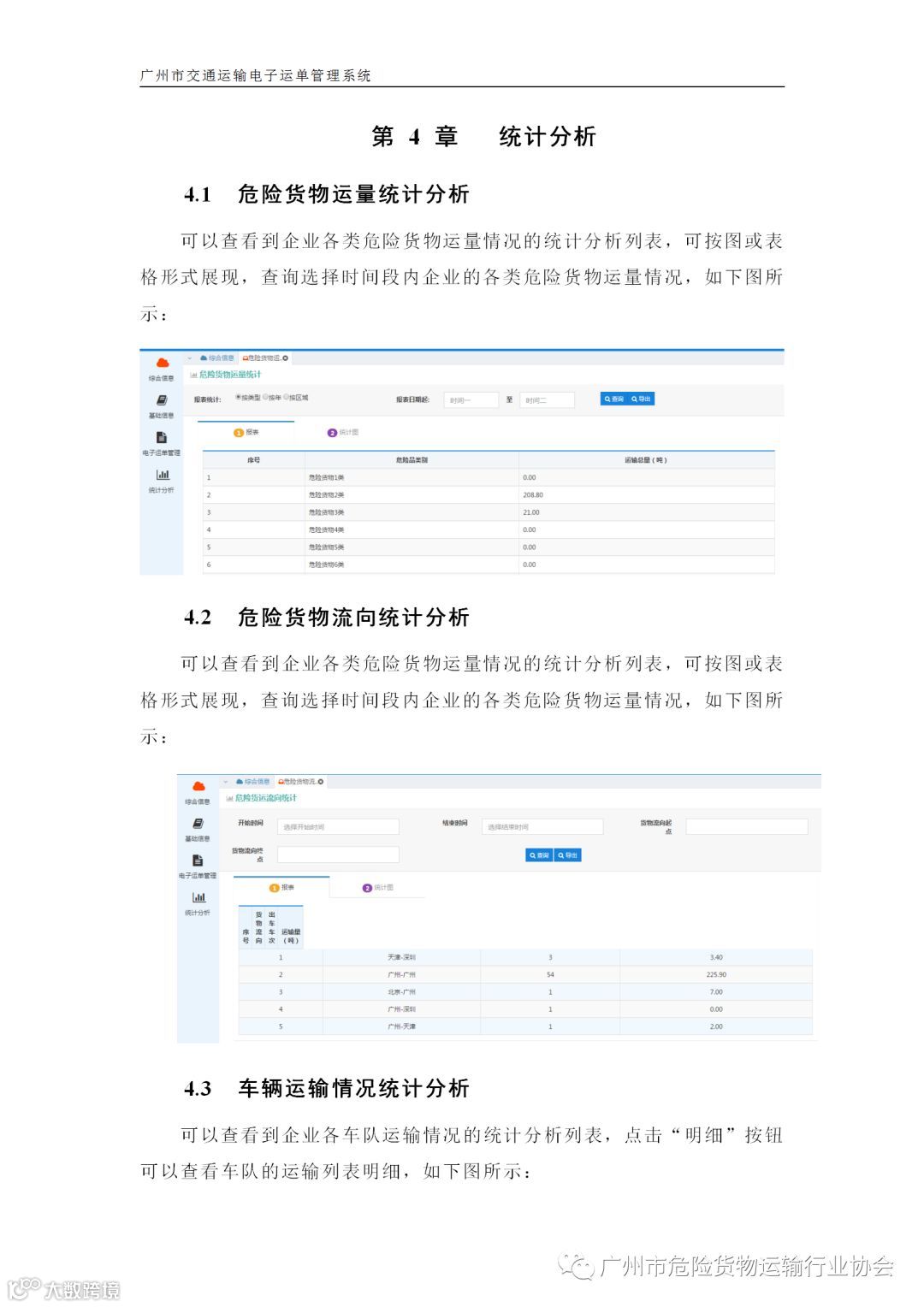Click 查询 button in 运量统计 screenshot
This screenshot has height=1307, width=924.
[x=614, y=399]
